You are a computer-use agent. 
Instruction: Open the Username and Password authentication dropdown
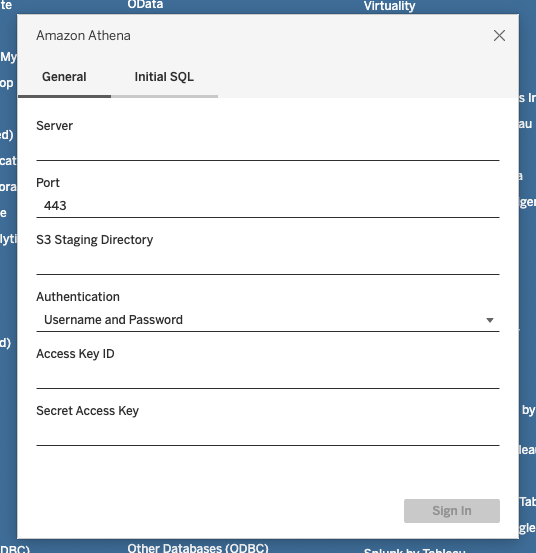268,320
